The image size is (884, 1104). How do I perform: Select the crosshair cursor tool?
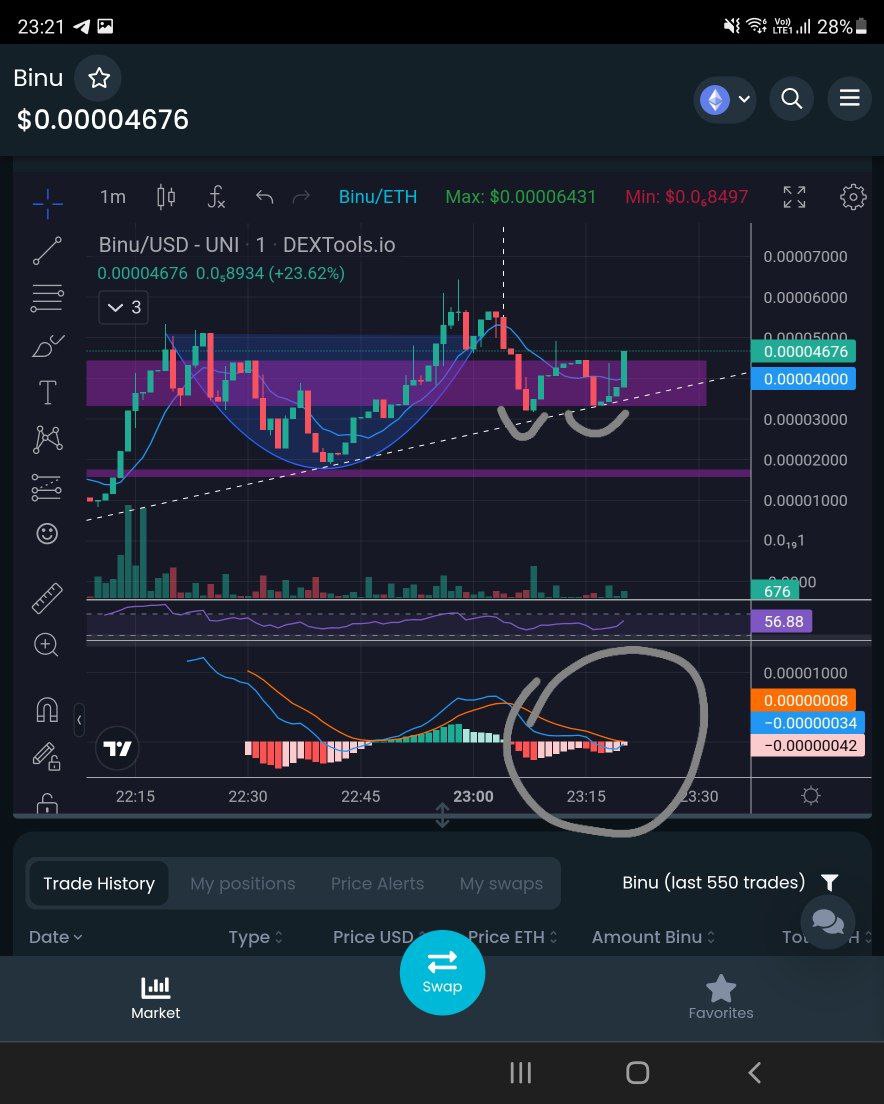[x=47, y=203]
